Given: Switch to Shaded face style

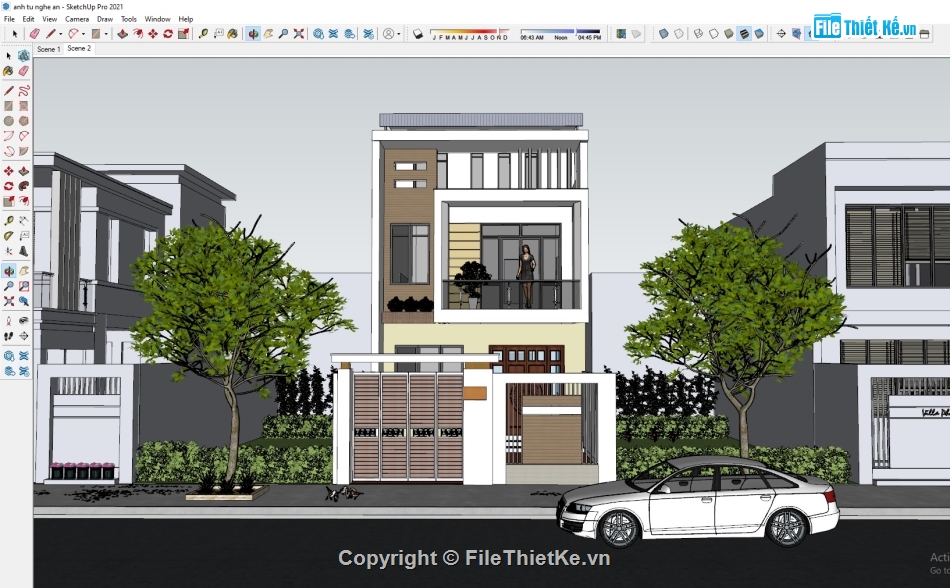Looking at the screenshot, I should 729,33.
